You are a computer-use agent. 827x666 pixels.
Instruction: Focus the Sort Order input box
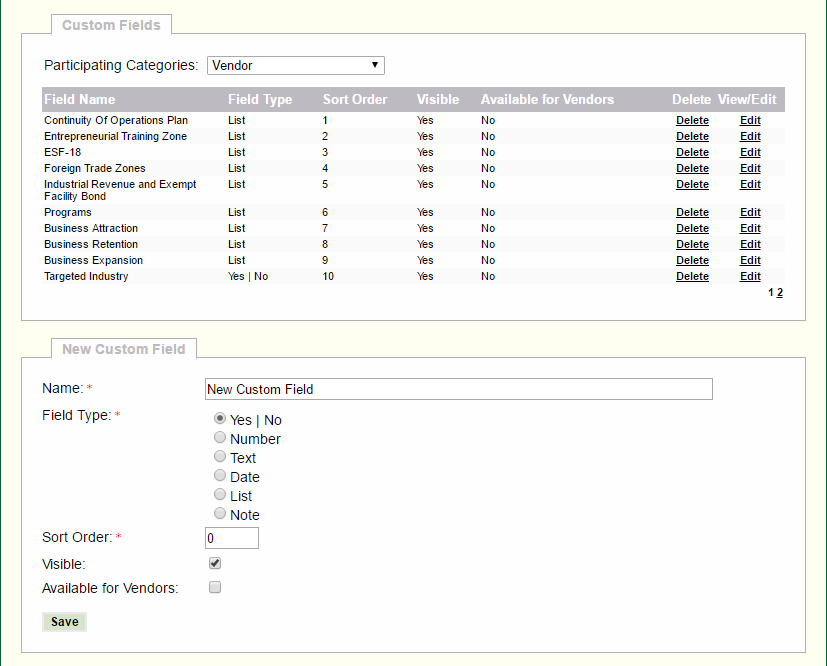[x=231, y=538]
